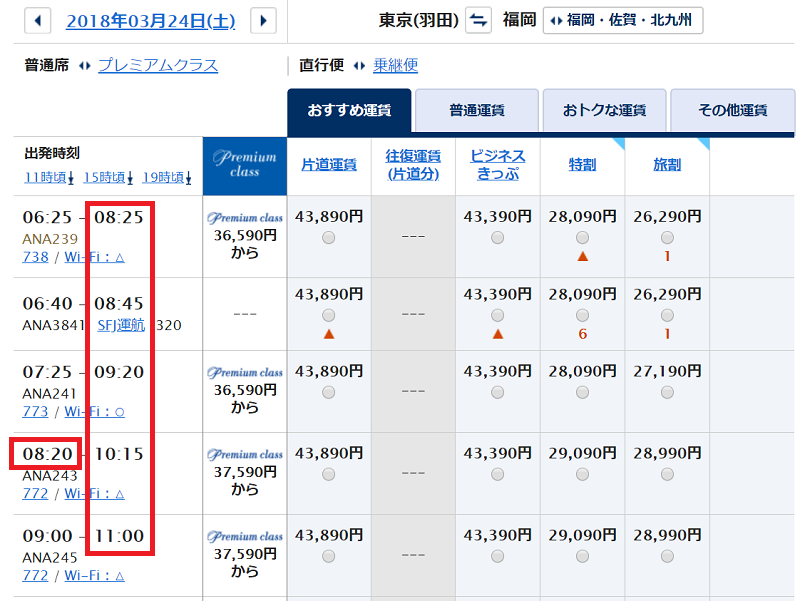800x602 pixels.
Task: Open 往復運賃(片道分) fare details
Action: pos(413,165)
